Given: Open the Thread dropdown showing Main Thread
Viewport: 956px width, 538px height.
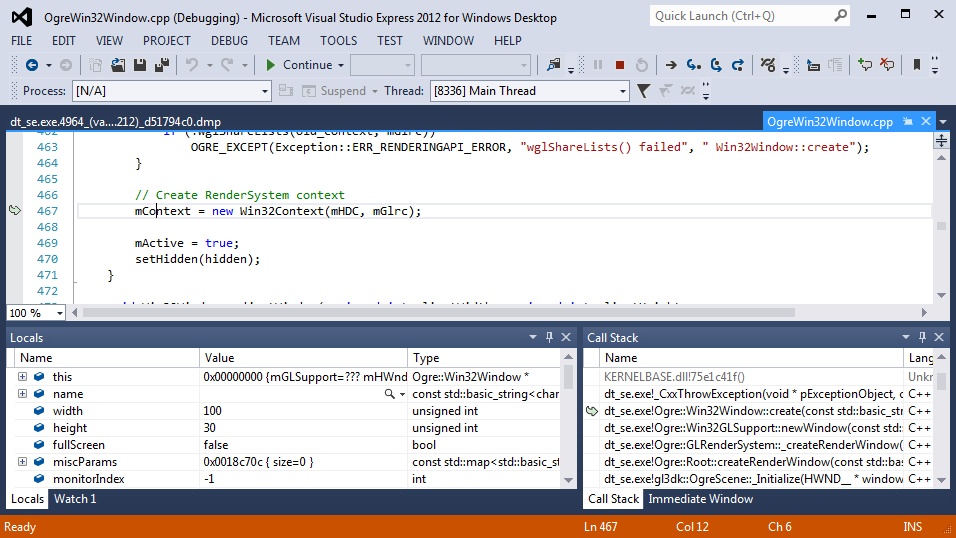Looking at the screenshot, I should (622, 91).
